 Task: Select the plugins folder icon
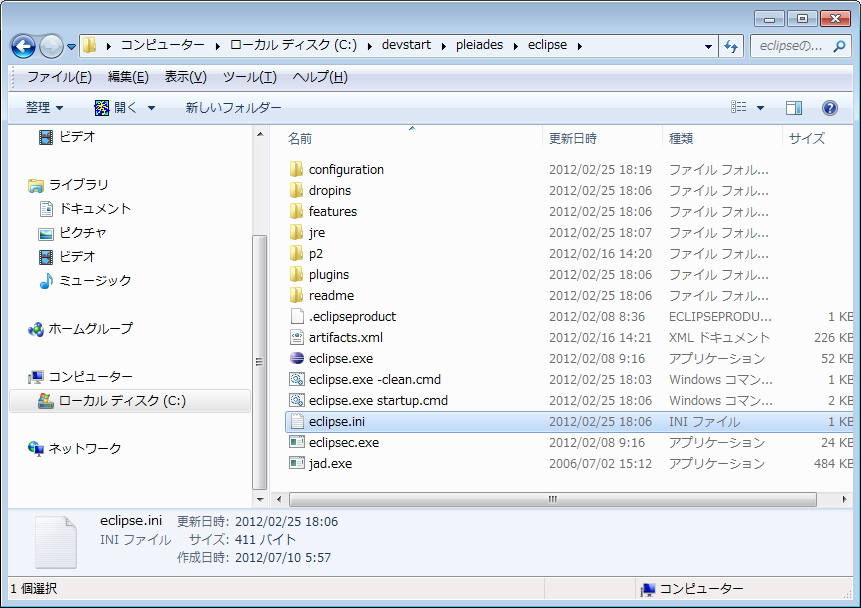coord(297,274)
